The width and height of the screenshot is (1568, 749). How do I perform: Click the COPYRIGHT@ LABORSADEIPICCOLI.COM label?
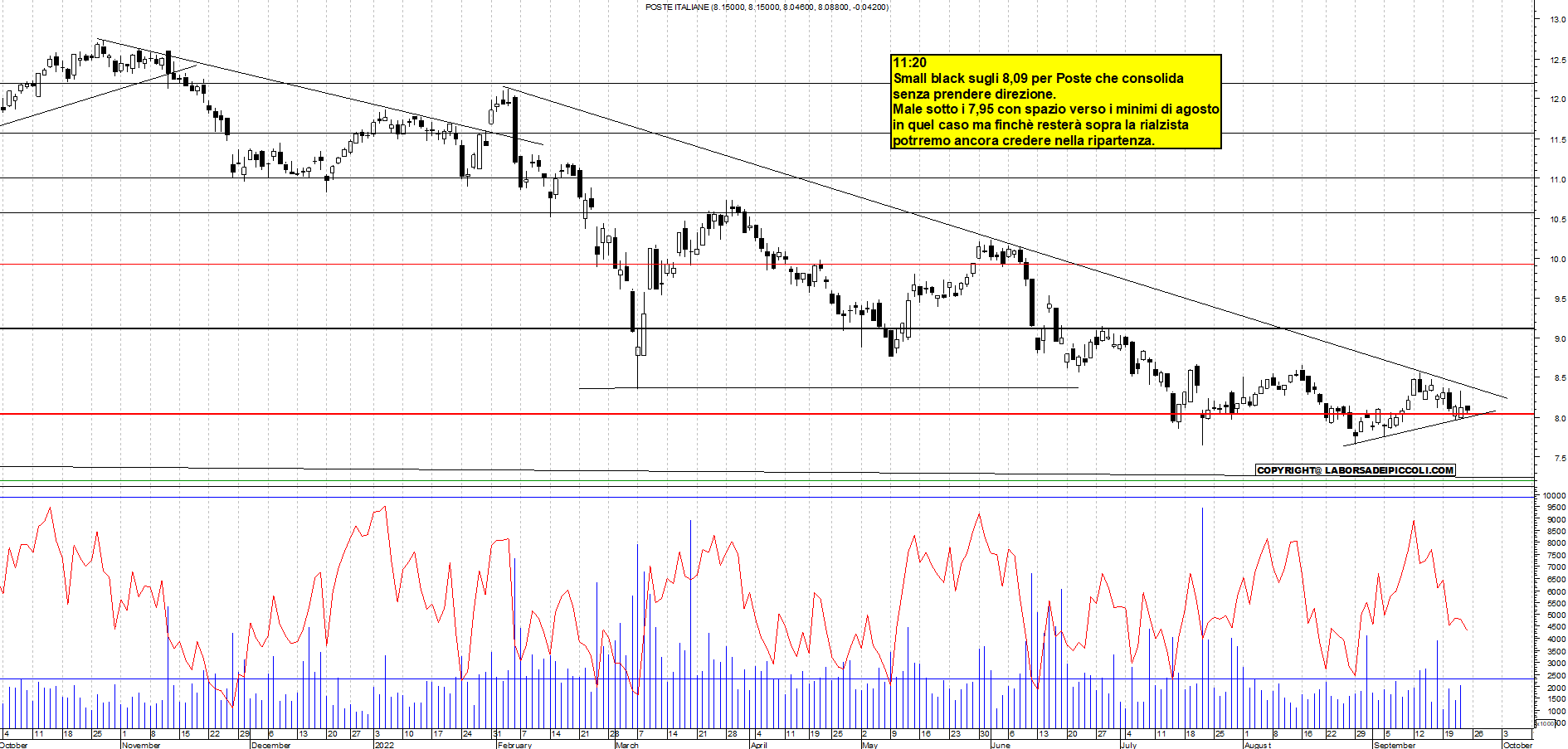tap(1355, 470)
